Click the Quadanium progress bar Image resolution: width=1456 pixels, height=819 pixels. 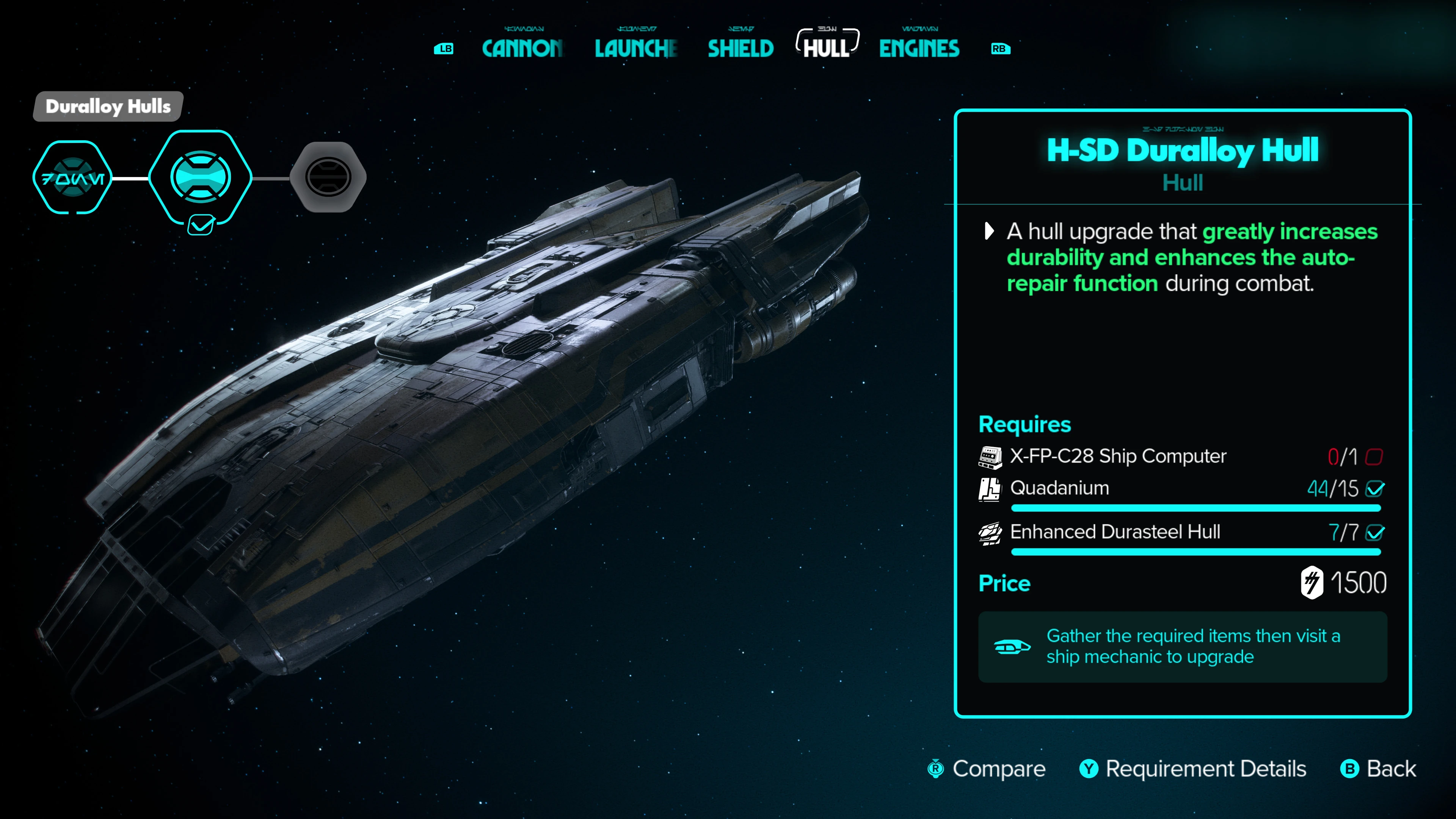pyautogui.click(x=1196, y=508)
